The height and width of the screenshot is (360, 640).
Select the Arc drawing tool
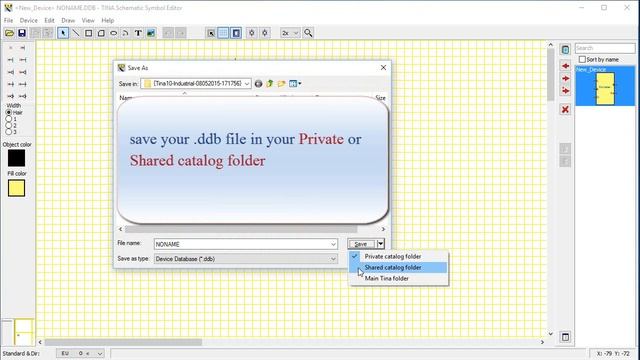point(126,33)
